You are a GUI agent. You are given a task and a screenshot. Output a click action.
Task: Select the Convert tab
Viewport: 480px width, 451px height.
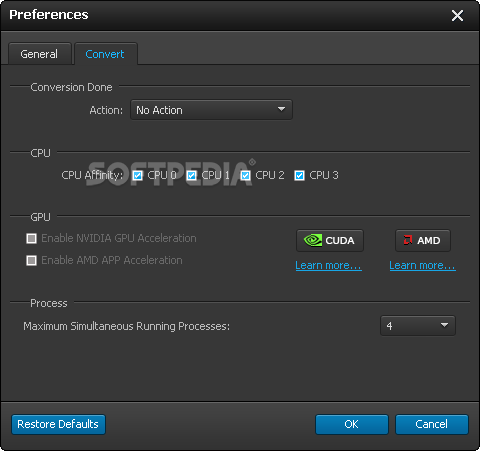pos(105,54)
